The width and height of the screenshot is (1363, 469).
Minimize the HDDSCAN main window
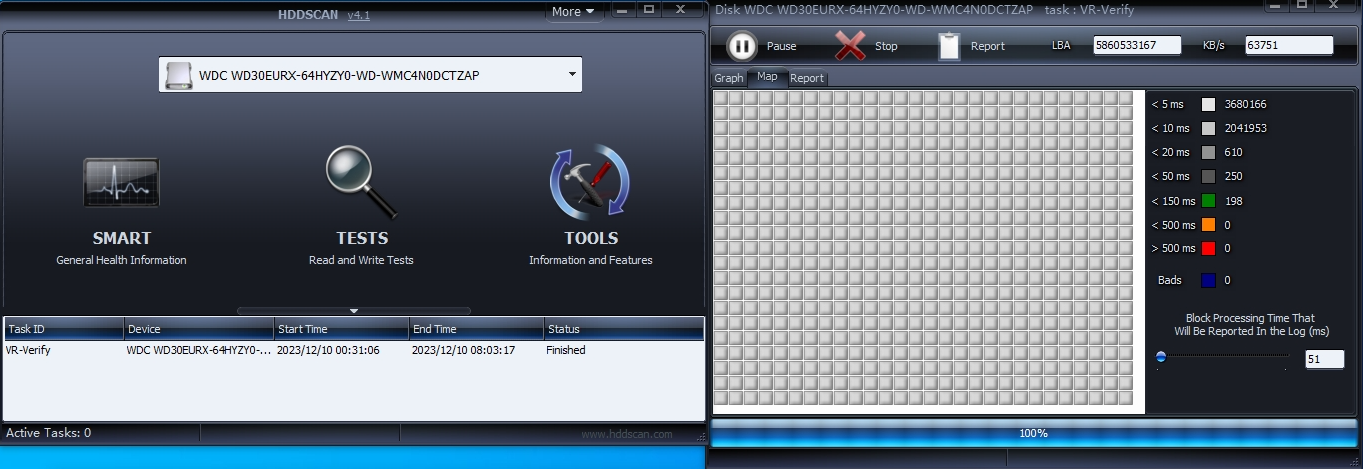pos(622,10)
